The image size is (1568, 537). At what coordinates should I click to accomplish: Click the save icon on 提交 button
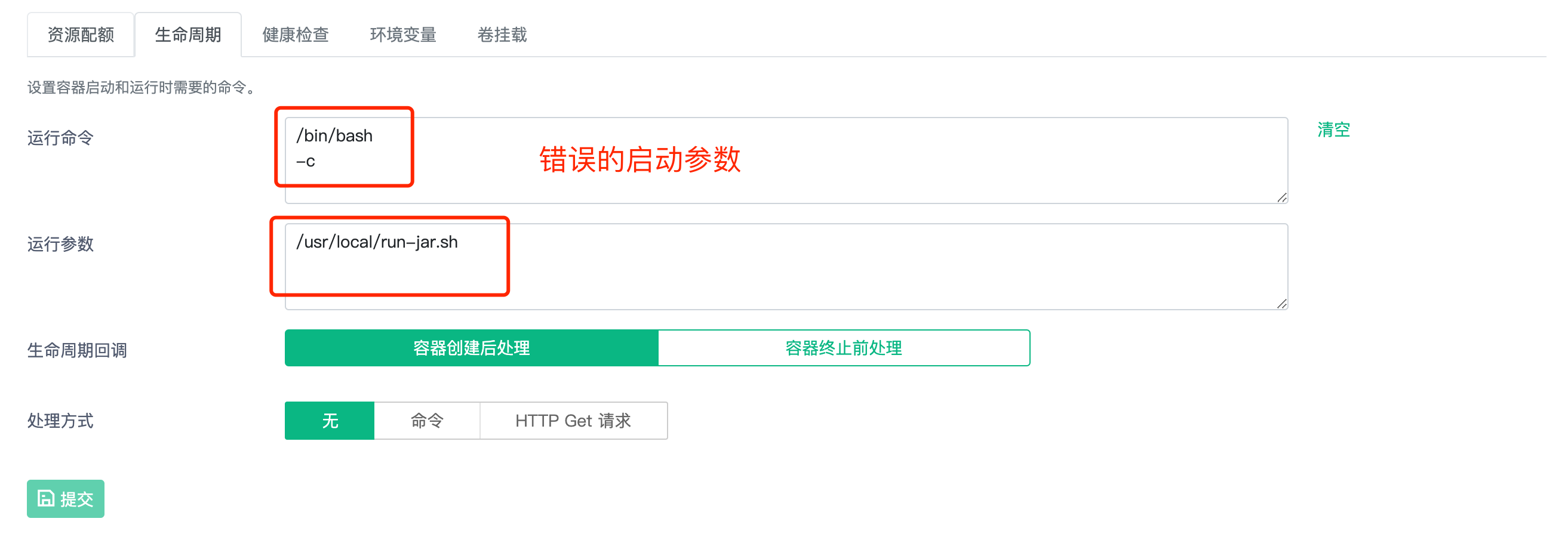pos(46,499)
